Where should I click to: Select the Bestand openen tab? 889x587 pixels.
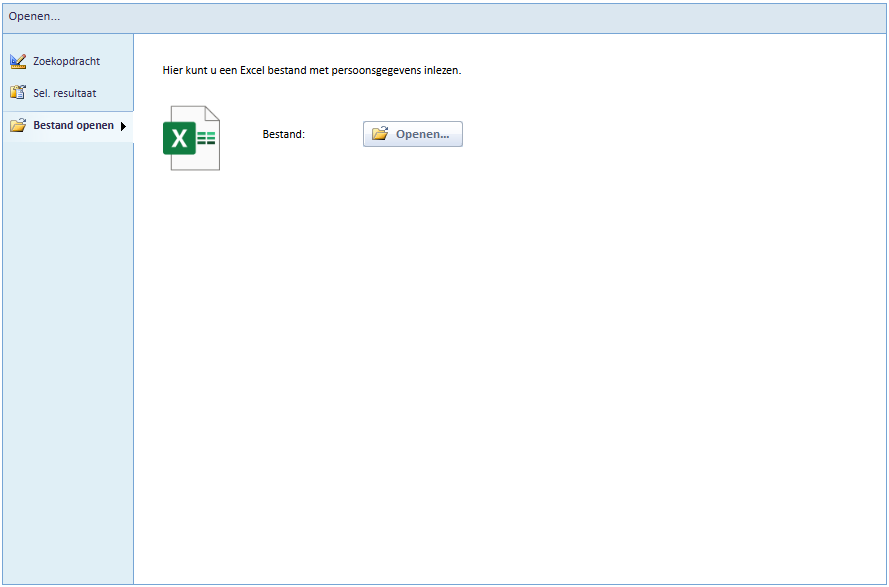[67, 126]
